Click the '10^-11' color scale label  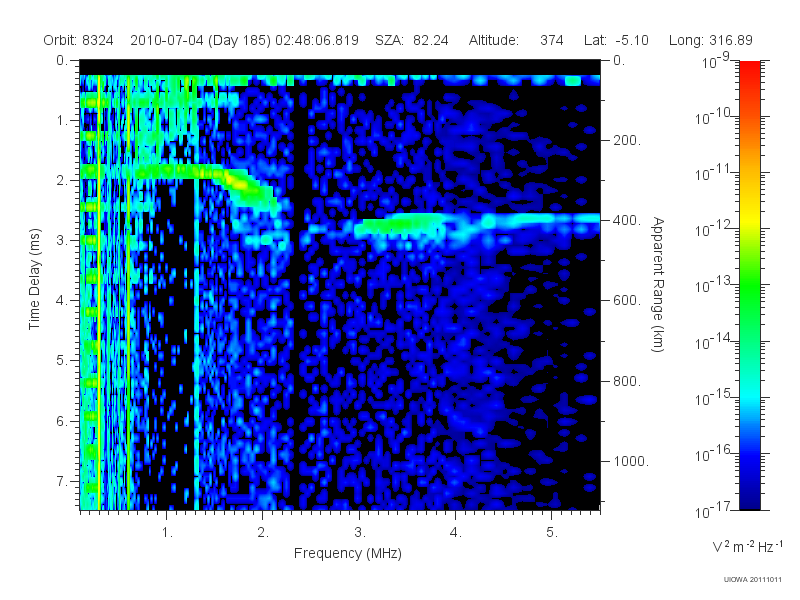(715, 172)
